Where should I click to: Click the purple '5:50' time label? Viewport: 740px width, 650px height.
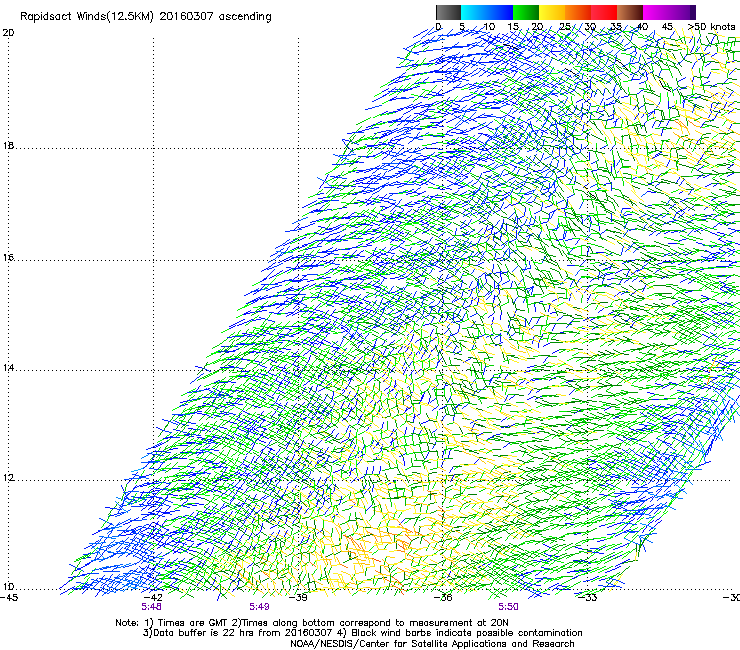point(508,607)
